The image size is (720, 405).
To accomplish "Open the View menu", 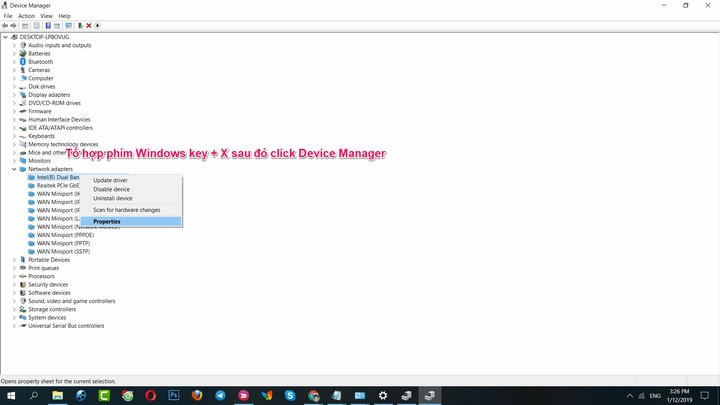I will [x=46, y=16].
